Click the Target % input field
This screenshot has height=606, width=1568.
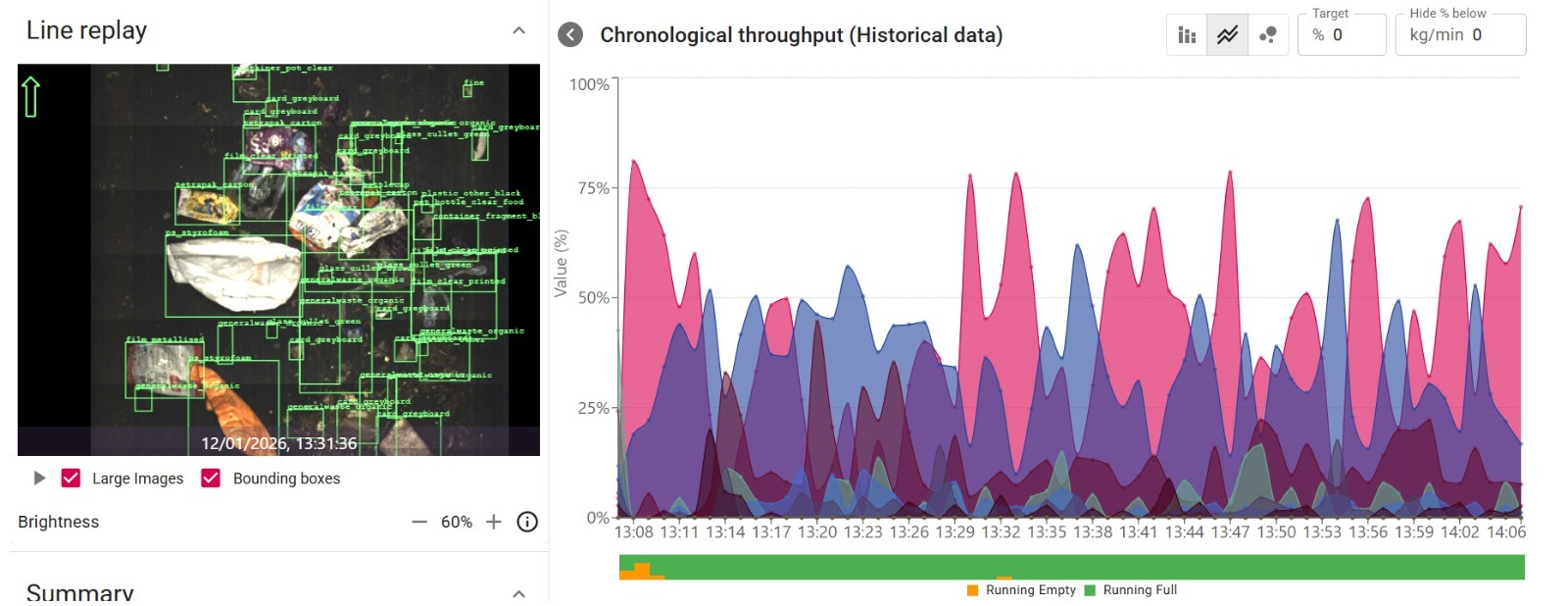pos(1352,35)
